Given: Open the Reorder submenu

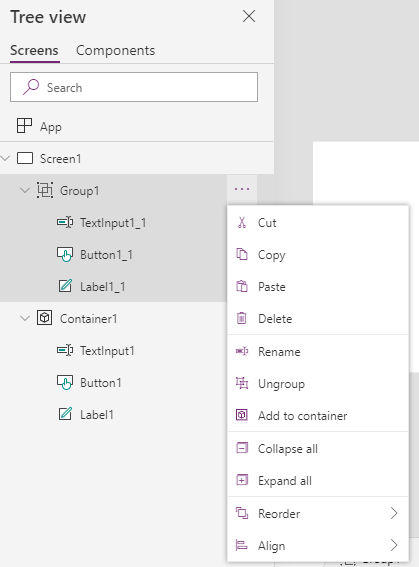Looking at the screenshot, I should coord(318,513).
